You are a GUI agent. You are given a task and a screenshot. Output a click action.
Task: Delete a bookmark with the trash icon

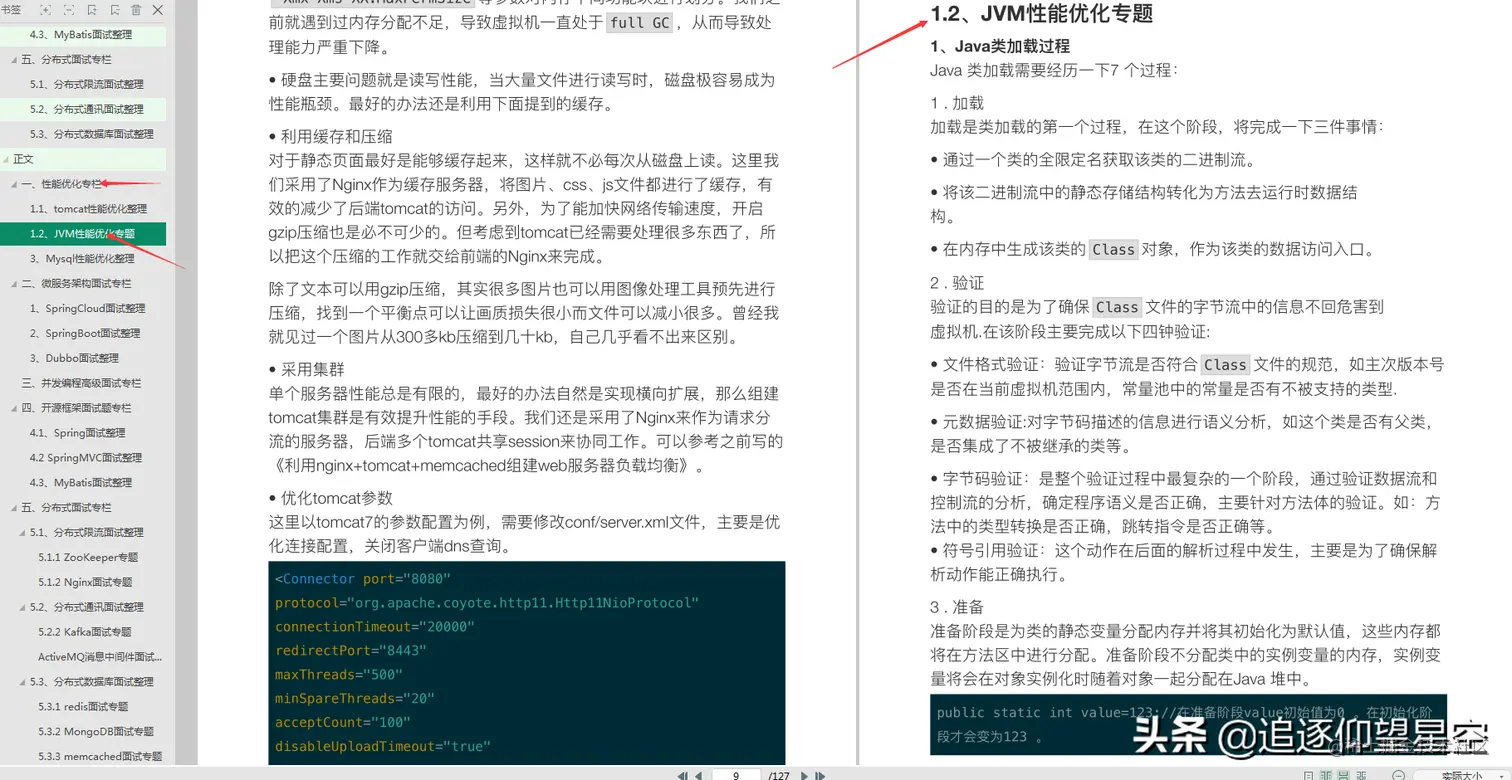136,10
